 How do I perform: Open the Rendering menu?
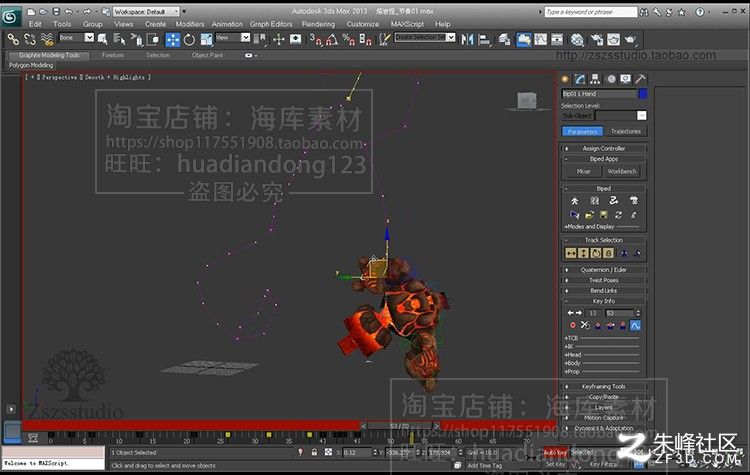click(x=319, y=24)
